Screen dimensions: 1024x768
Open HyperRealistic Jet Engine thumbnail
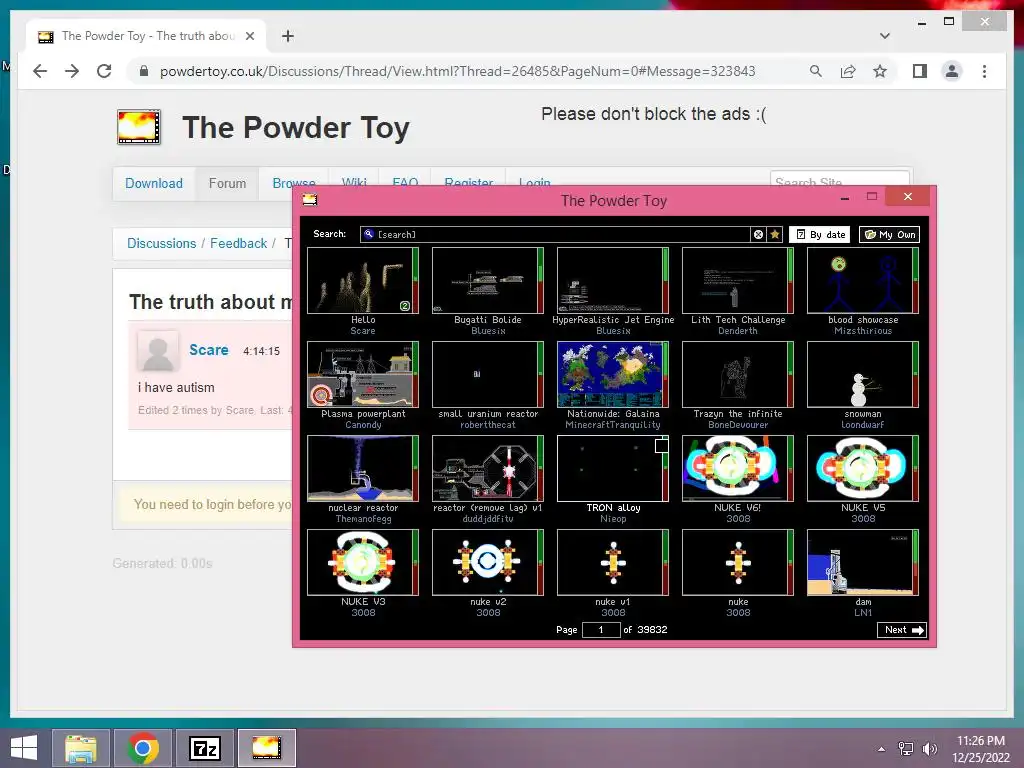point(613,280)
